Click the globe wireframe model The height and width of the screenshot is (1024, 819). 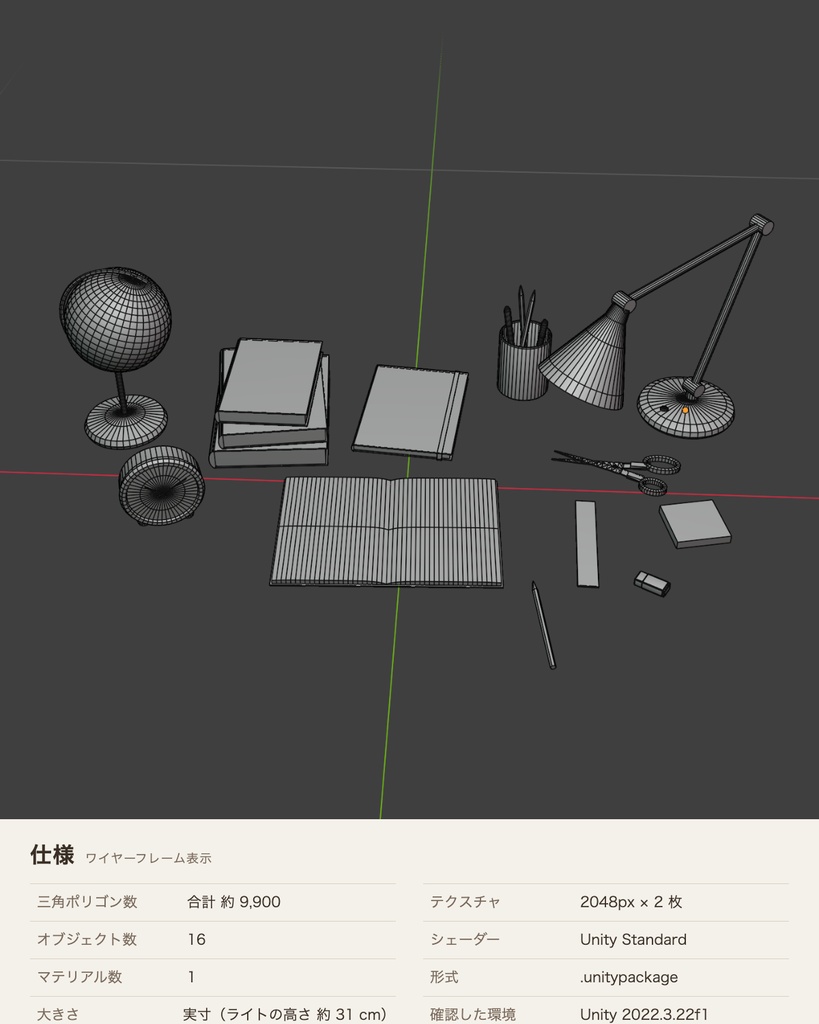tap(116, 356)
